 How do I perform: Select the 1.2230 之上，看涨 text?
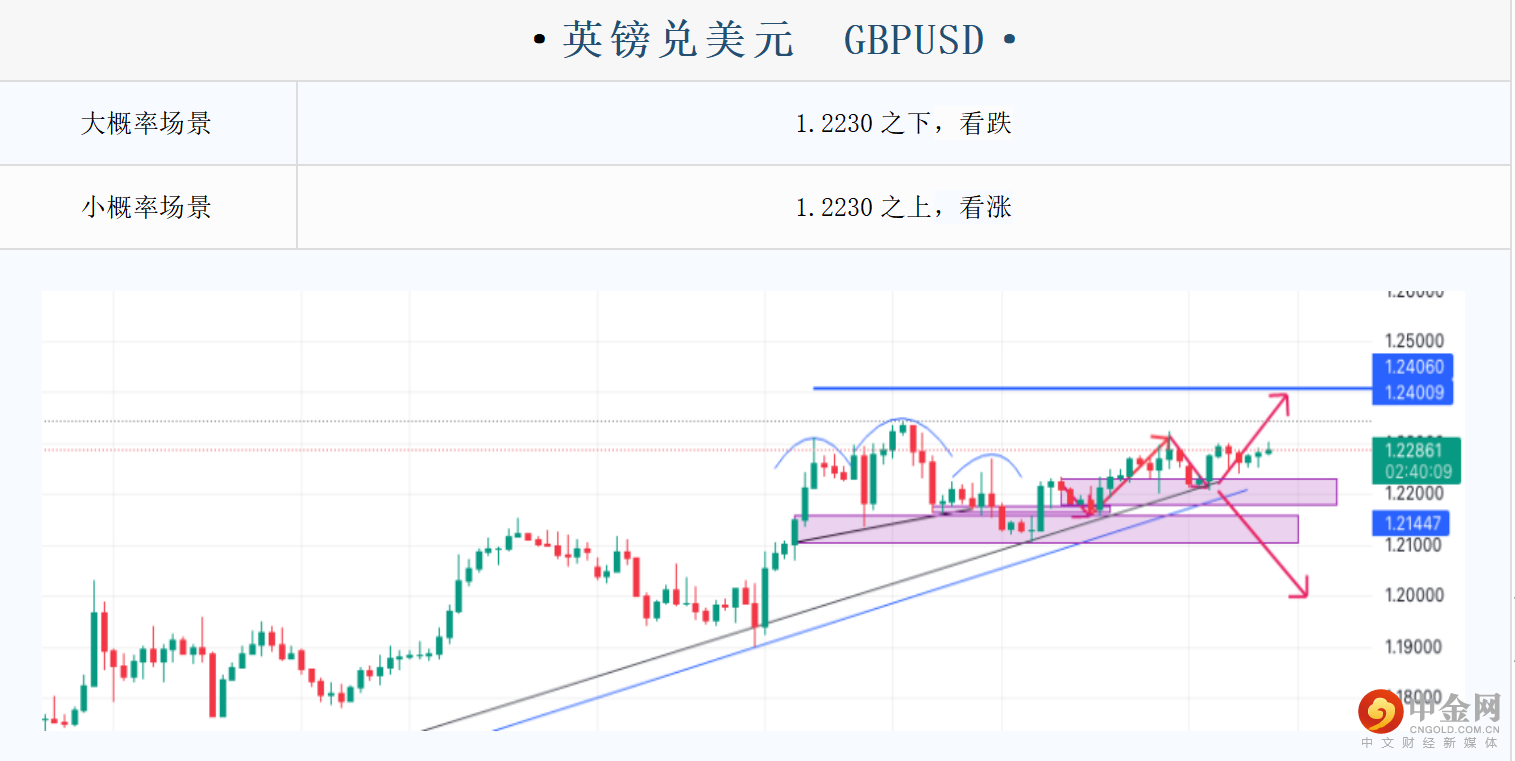pos(903,207)
